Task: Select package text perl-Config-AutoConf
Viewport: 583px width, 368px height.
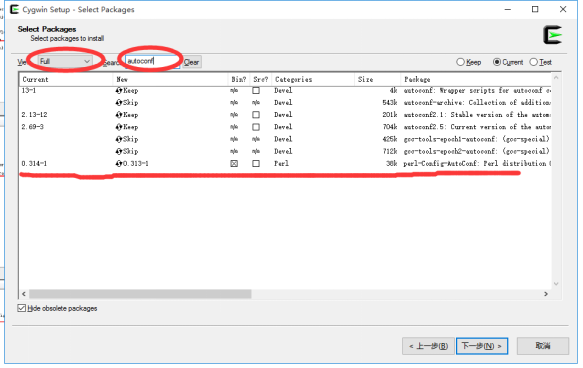Action: (x=477, y=164)
